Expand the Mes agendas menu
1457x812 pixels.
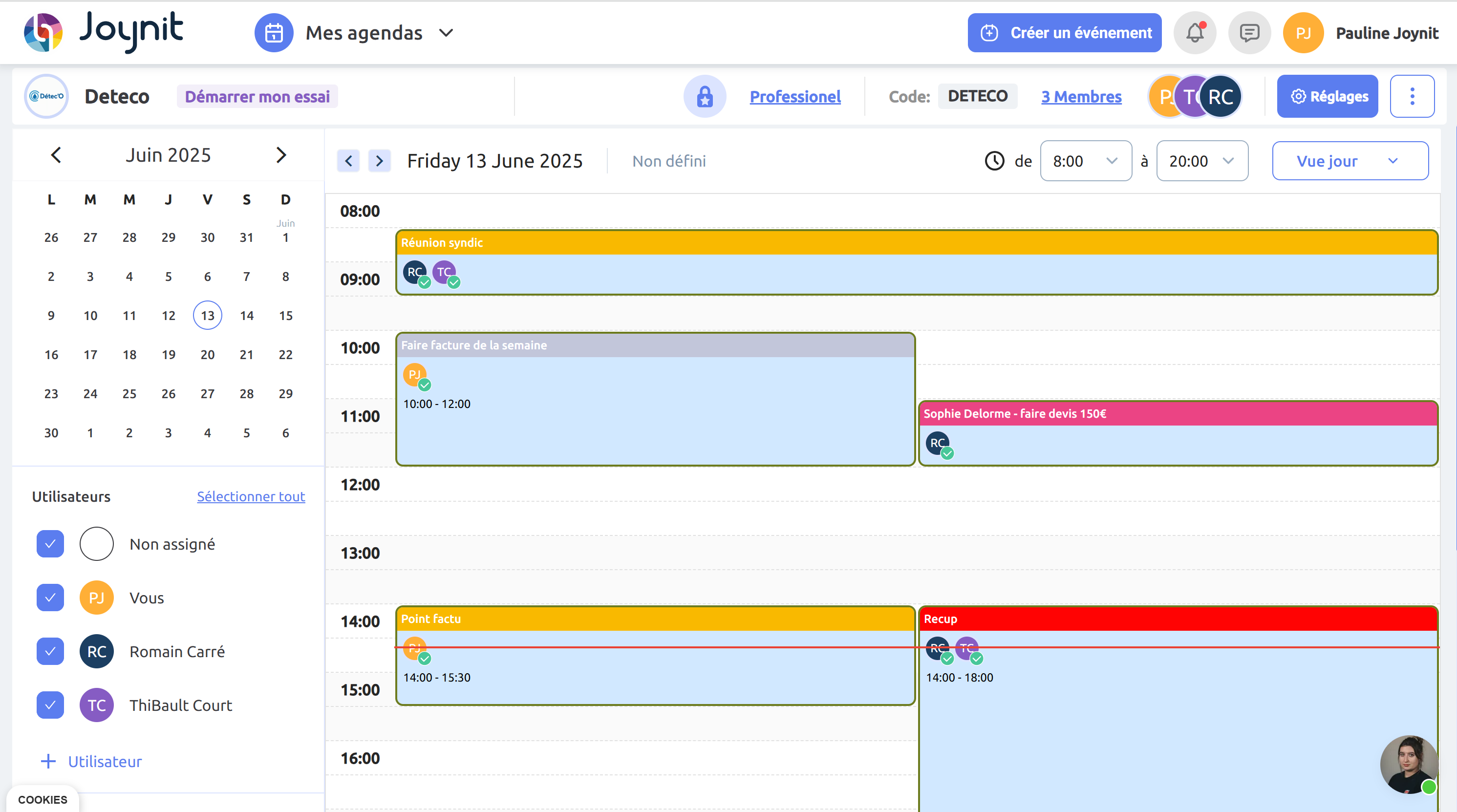pos(446,33)
